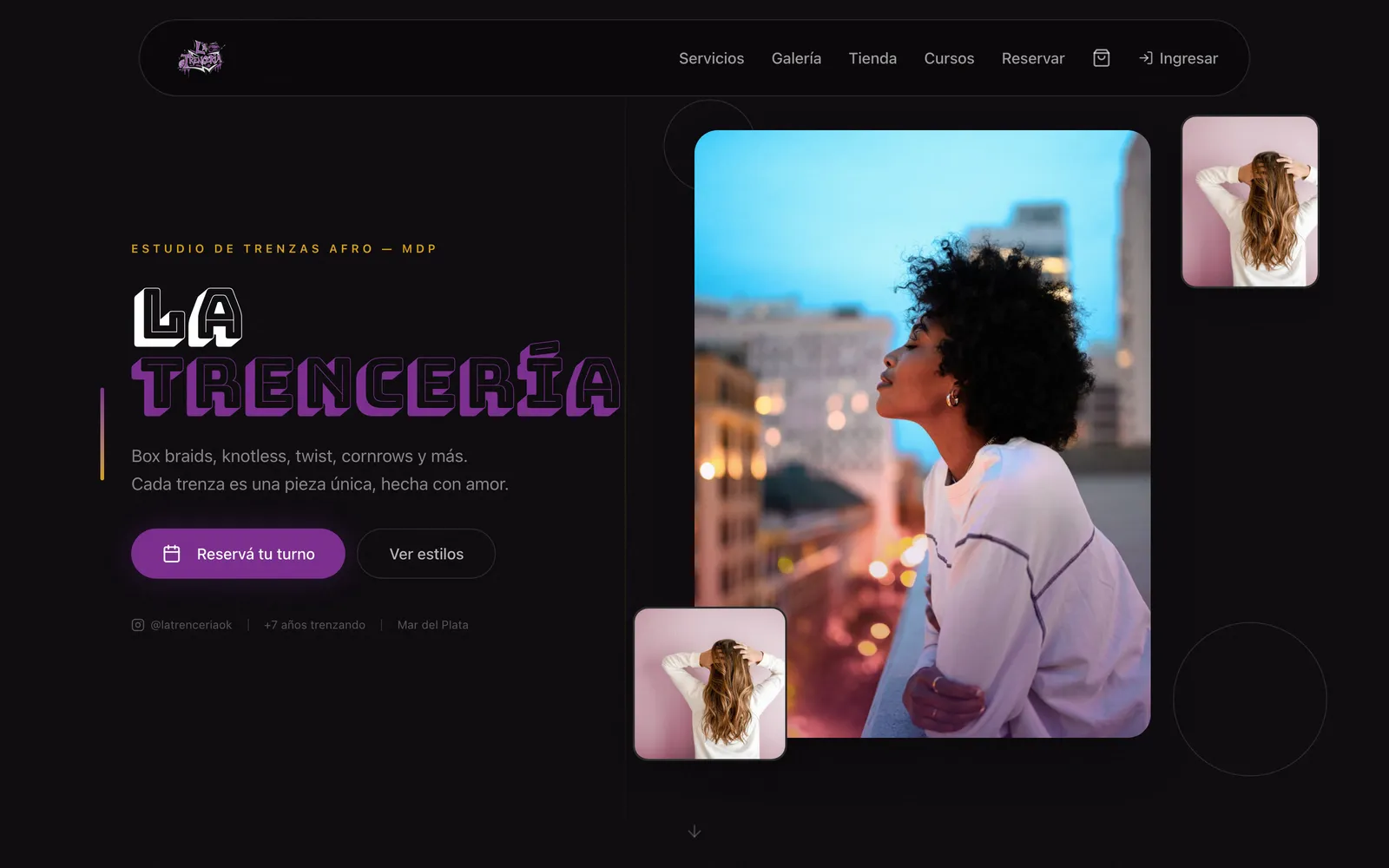Open the Servicios nav item
The width and height of the screenshot is (1389, 868).
[711, 58]
